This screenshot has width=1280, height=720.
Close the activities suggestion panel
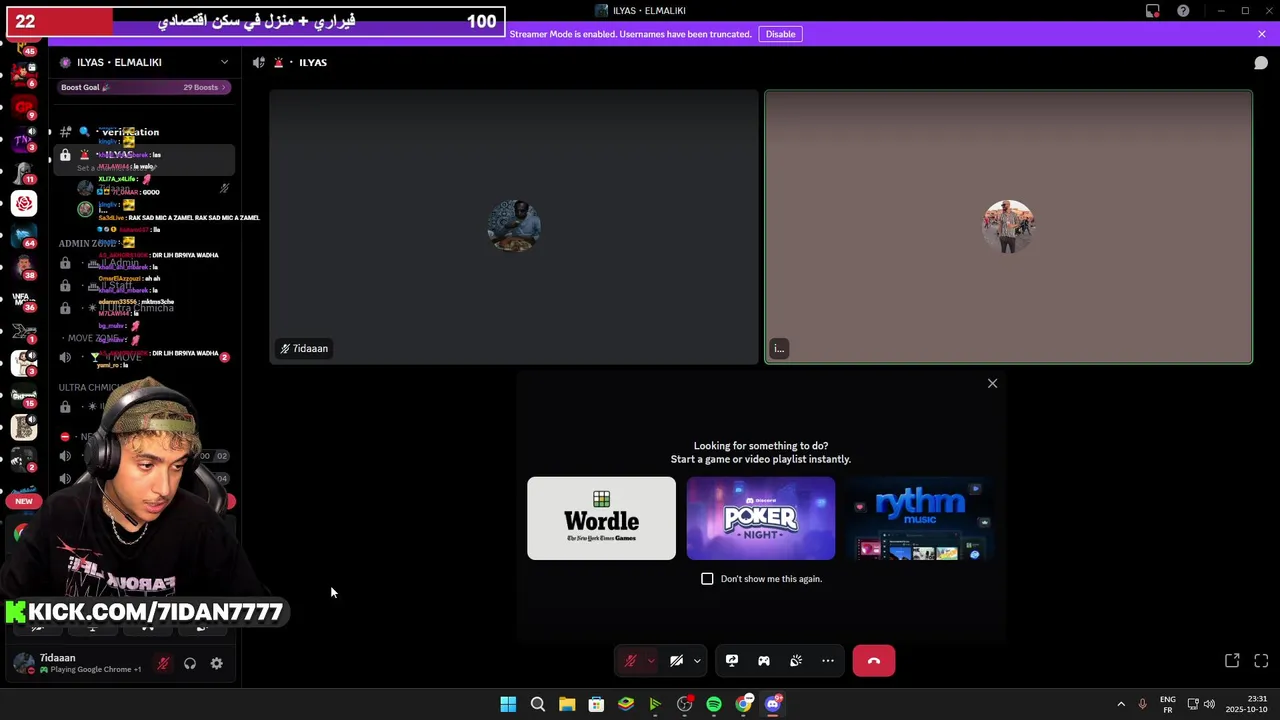[992, 383]
